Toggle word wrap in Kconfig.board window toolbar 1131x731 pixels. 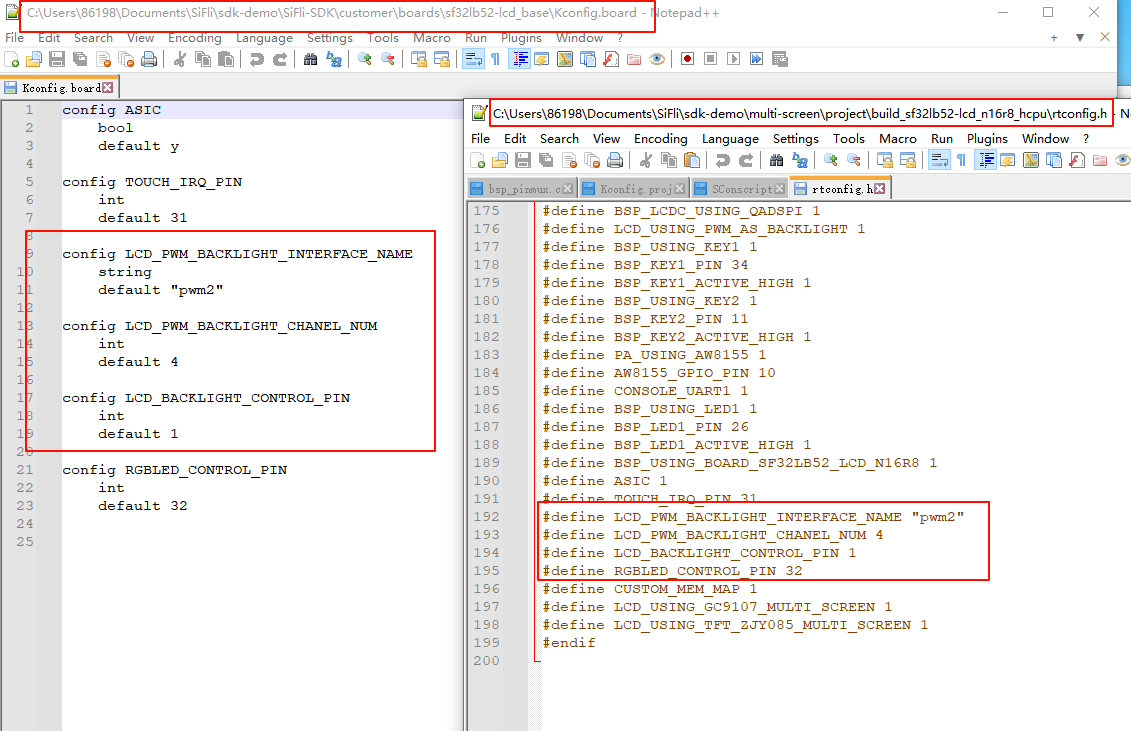[473, 59]
